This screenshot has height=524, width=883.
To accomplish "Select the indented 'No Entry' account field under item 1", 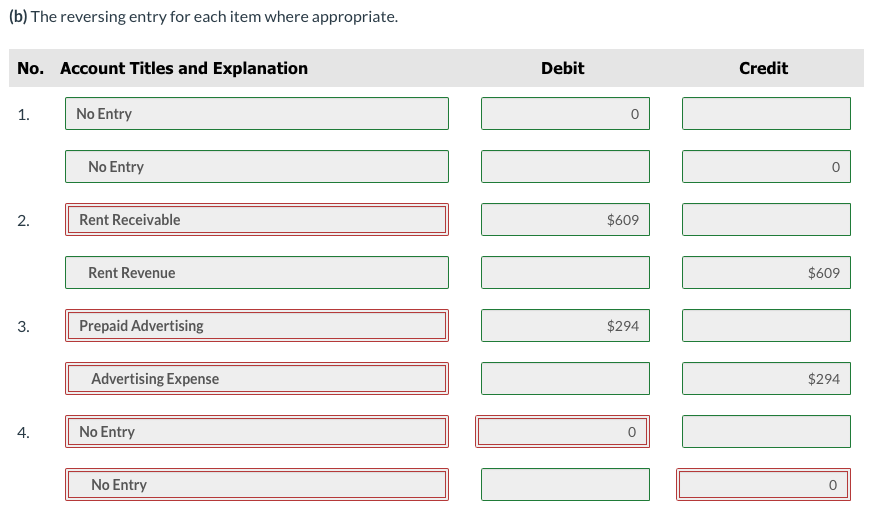I will coord(257,167).
